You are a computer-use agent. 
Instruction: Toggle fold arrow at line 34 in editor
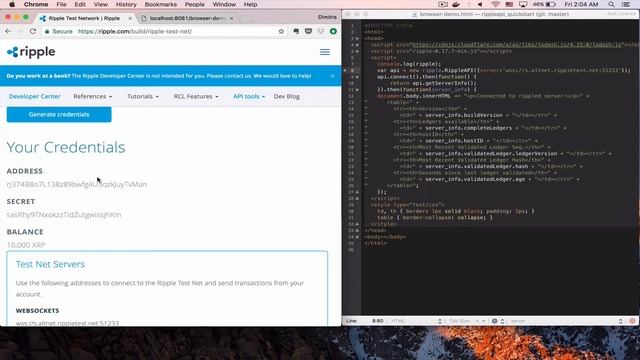click(x=357, y=237)
